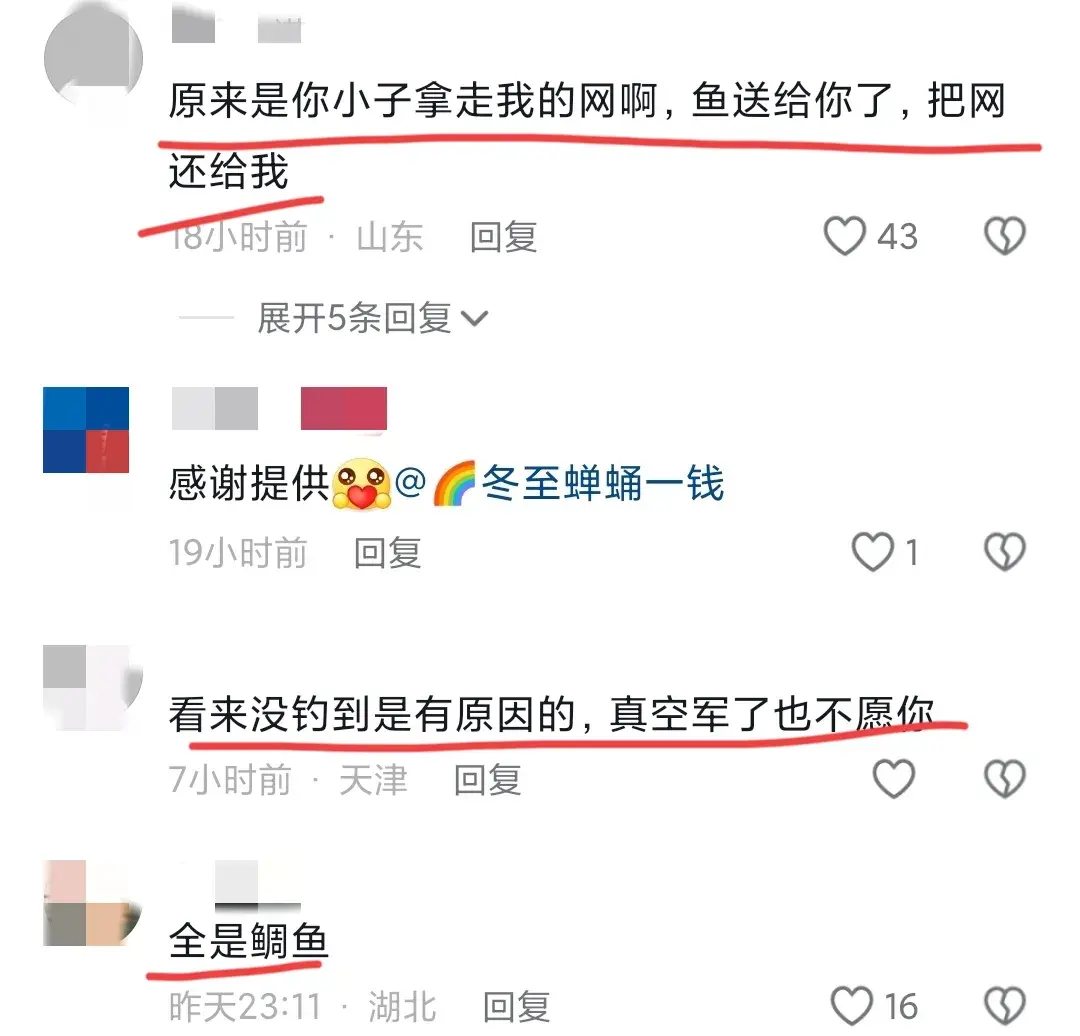Dislike the Tianjin comment
The height and width of the screenshot is (1036, 1080).
[x=1005, y=779]
